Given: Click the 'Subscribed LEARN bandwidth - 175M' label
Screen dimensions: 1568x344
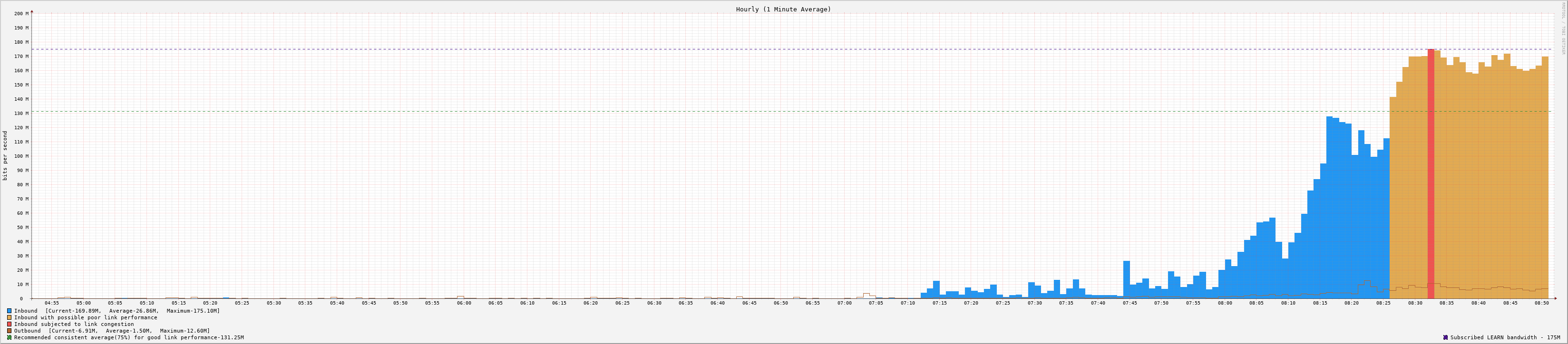Looking at the screenshot, I should tap(1505, 337).
